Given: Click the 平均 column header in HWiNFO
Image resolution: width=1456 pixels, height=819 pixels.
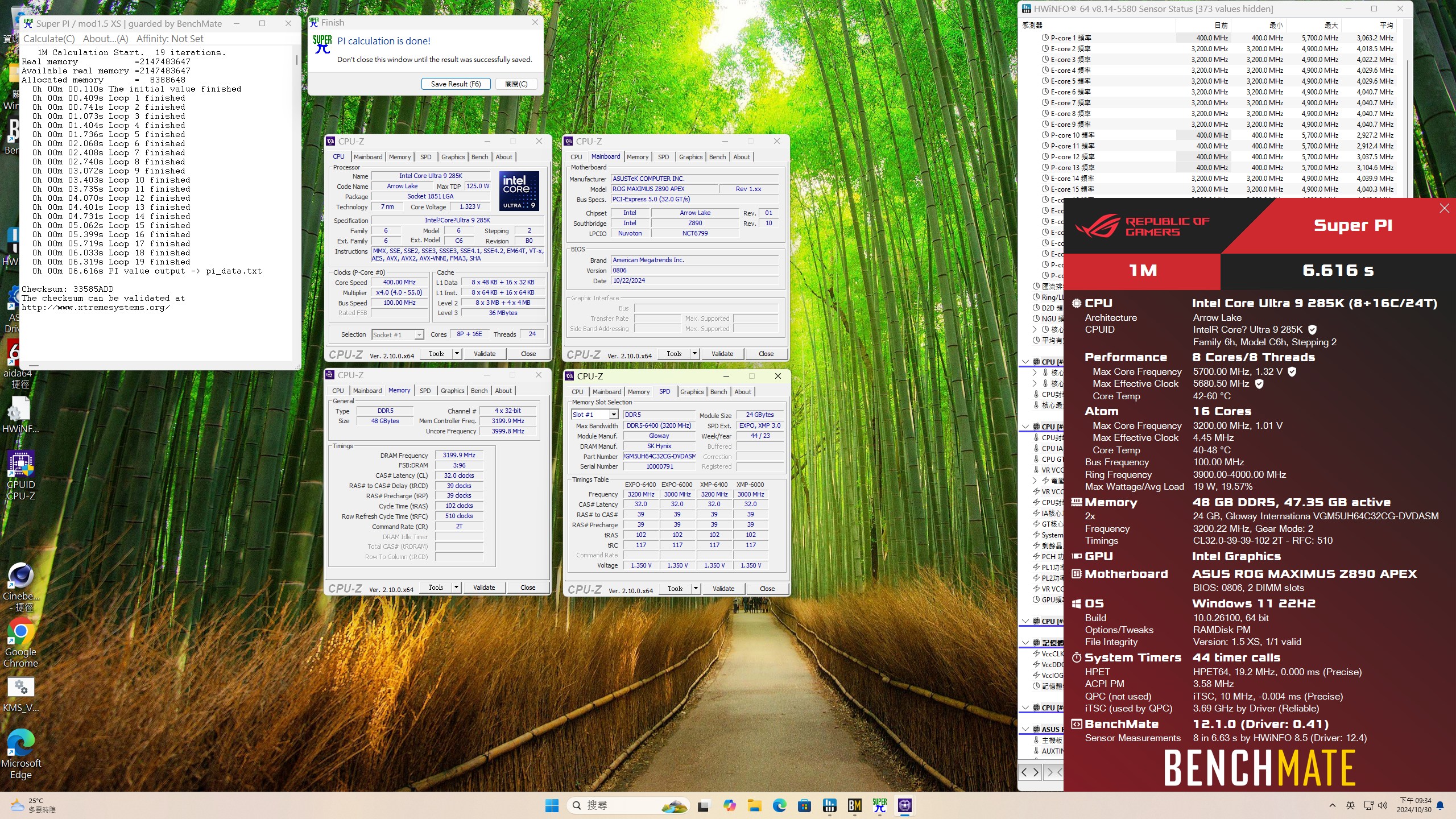Looking at the screenshot, I should point(1368,25).
